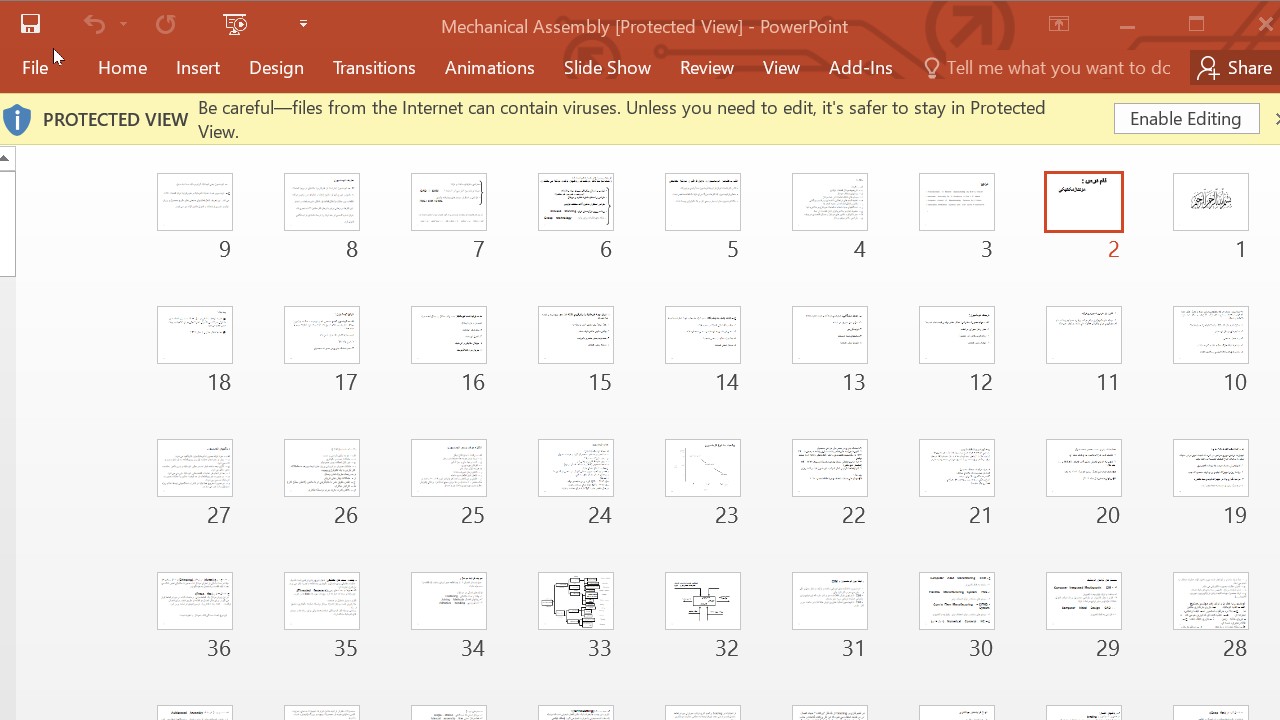
Task: Select slide 9 thumbnail
Action: pyautogui.click(x=194, y=202)
